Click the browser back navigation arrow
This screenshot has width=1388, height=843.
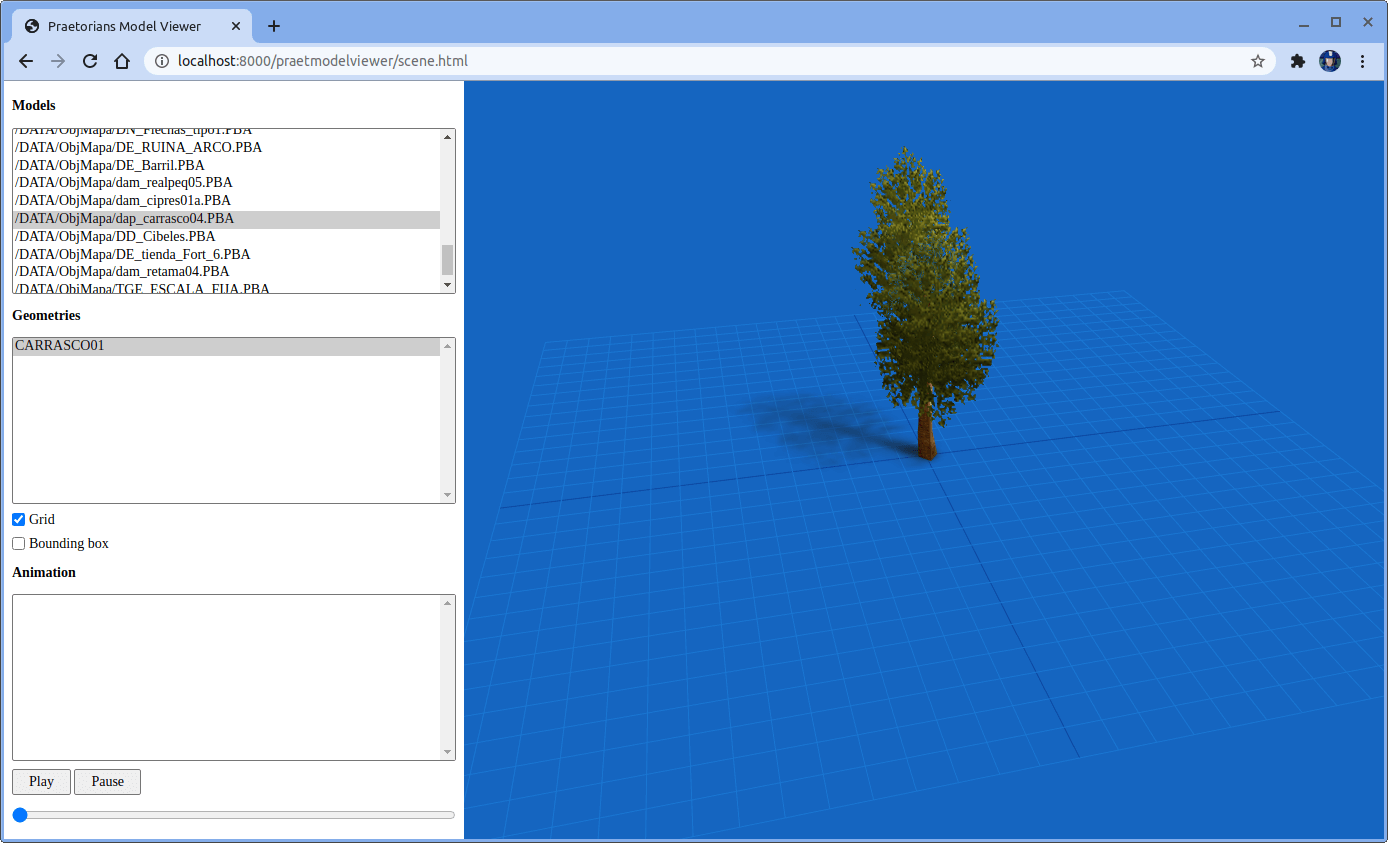[x=25, y=60]
